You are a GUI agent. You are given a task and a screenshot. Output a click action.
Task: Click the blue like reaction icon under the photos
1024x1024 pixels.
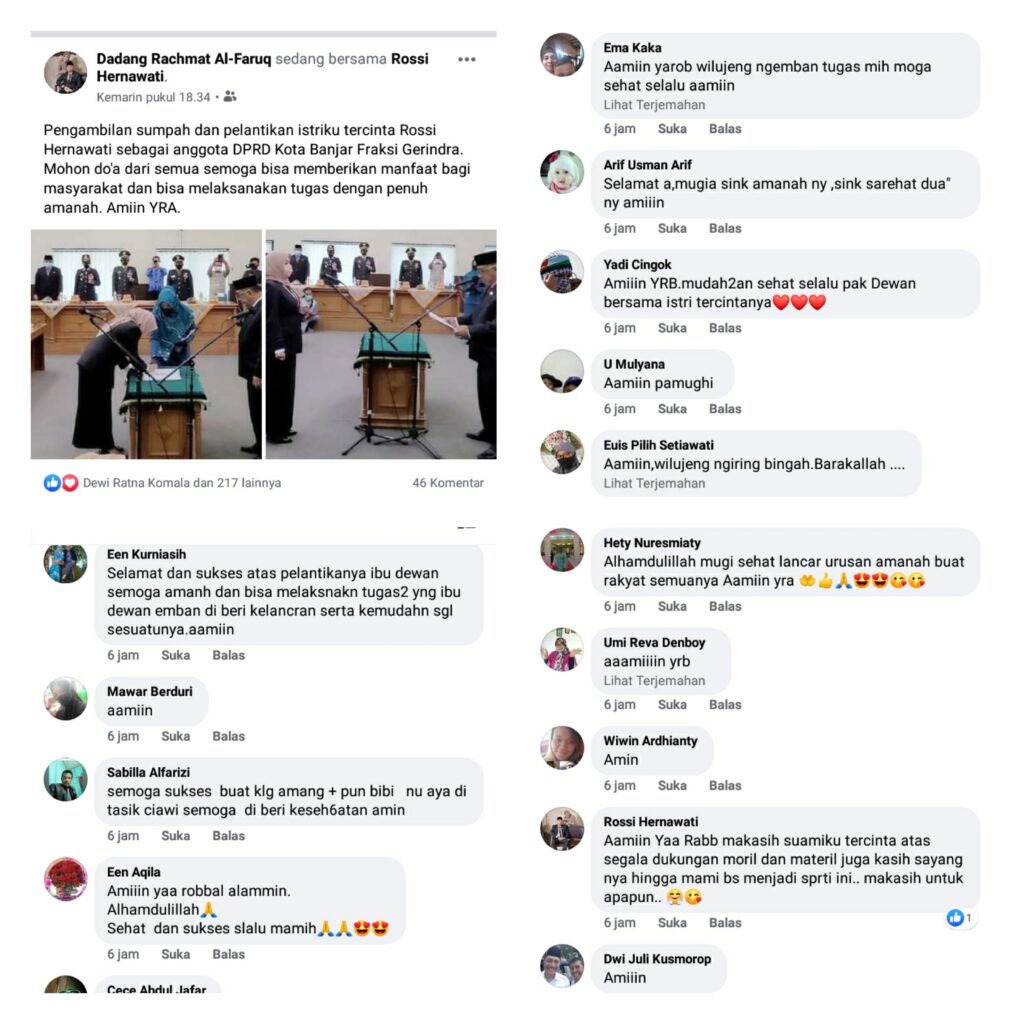tap(52, 483)
